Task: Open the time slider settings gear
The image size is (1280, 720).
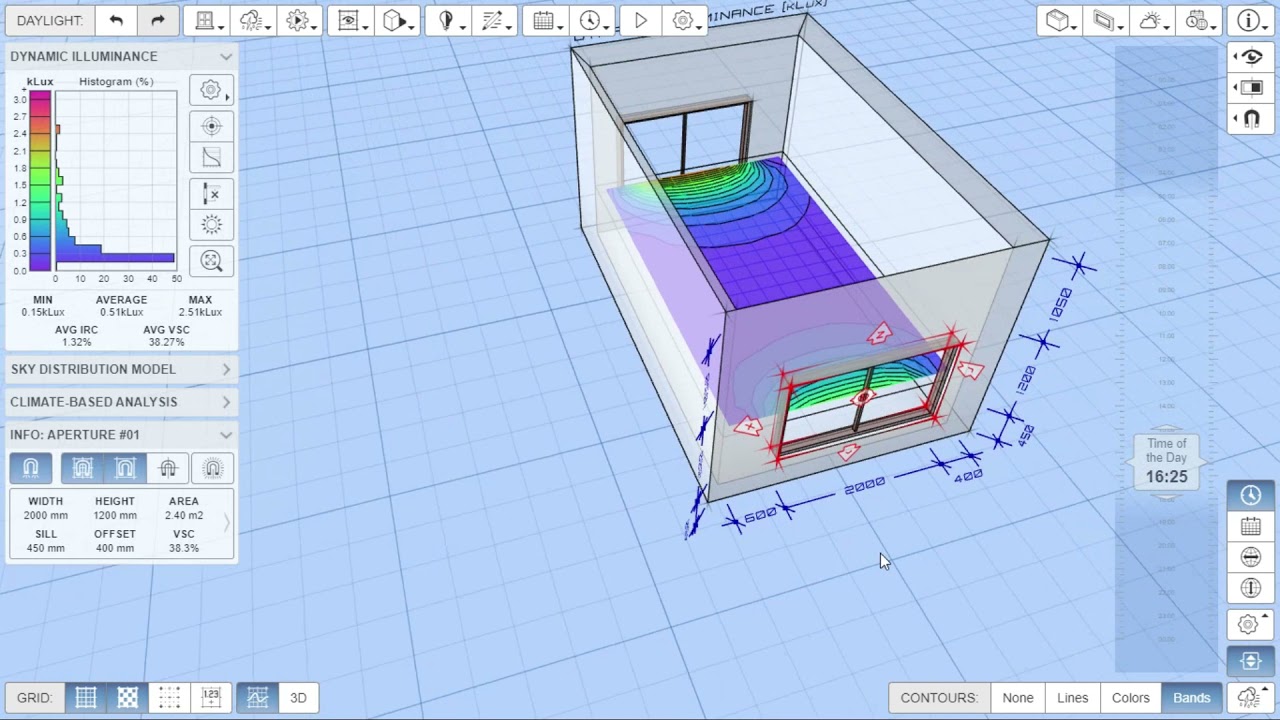Action: pos(1249,625)
